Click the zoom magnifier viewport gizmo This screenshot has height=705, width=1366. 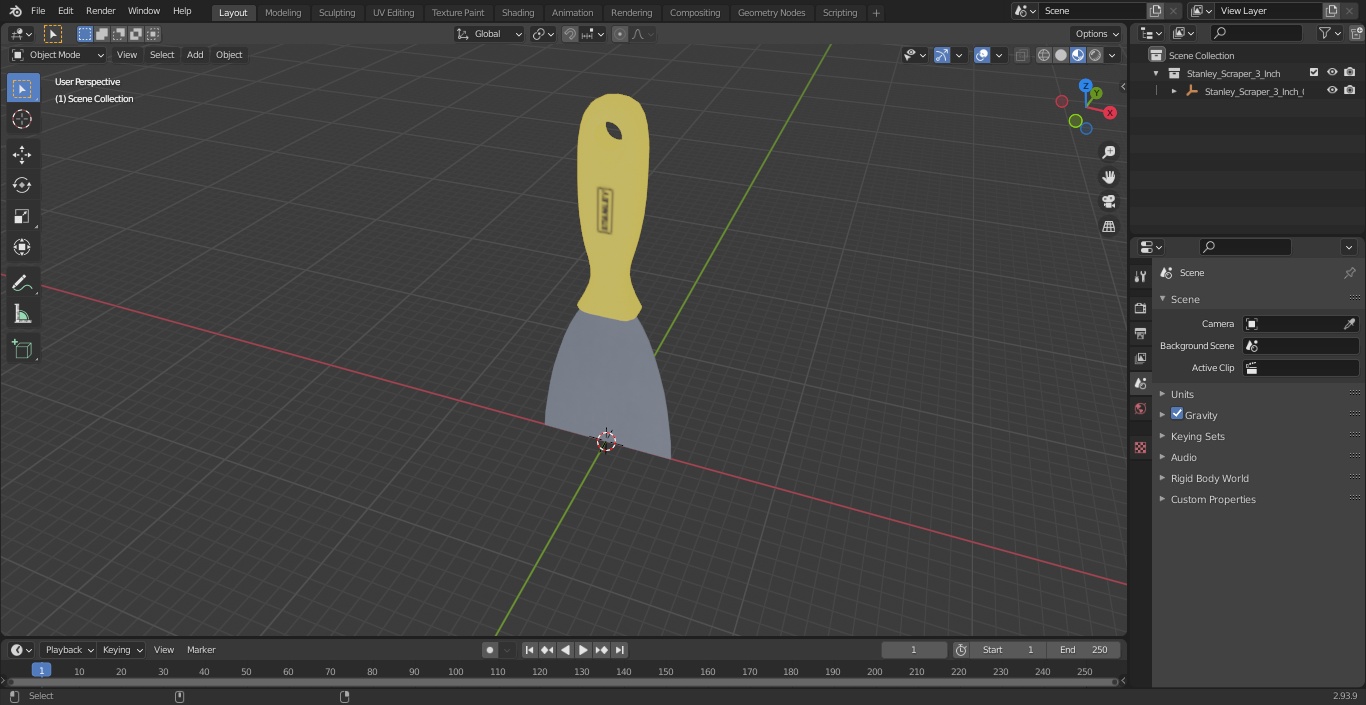(1108, 152)
